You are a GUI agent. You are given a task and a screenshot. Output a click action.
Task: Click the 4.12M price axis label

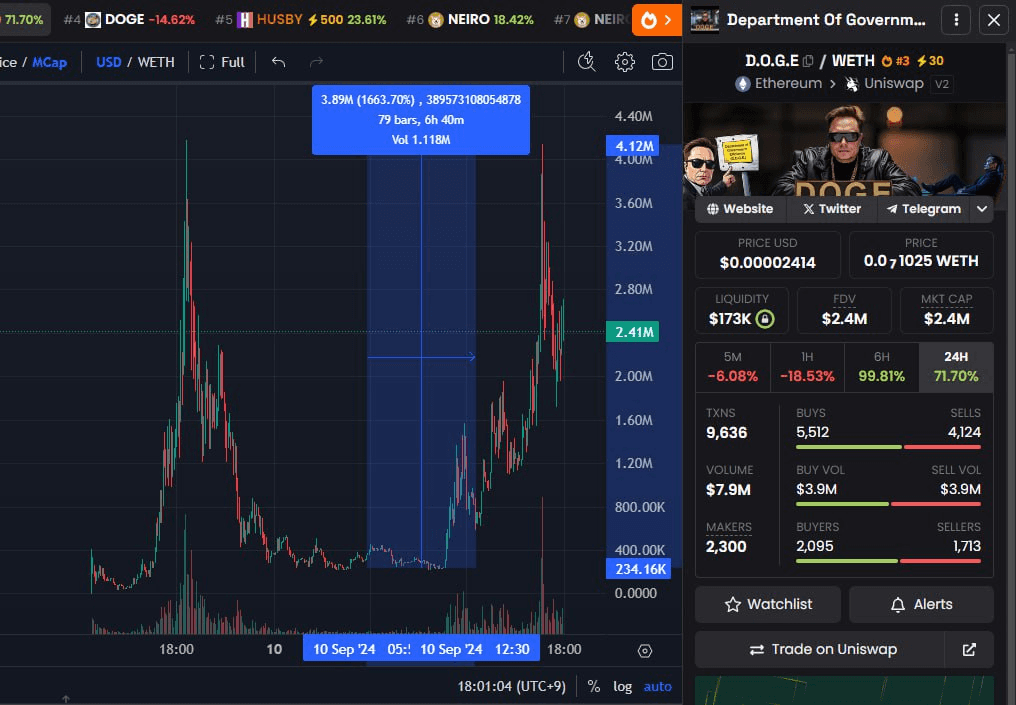tap(633, 146)
